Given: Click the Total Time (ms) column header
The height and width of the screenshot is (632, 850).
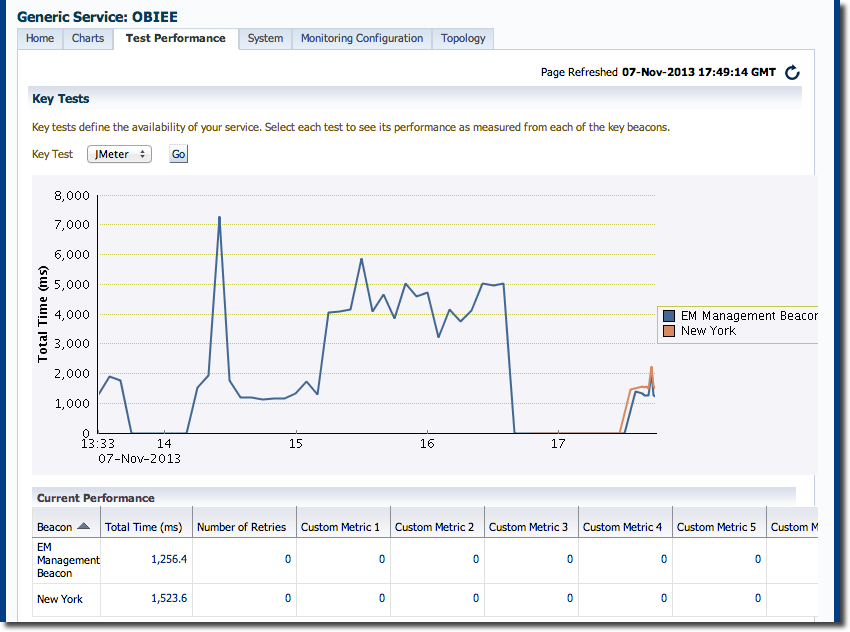Looking at the screenshot, I should point(143,527).
